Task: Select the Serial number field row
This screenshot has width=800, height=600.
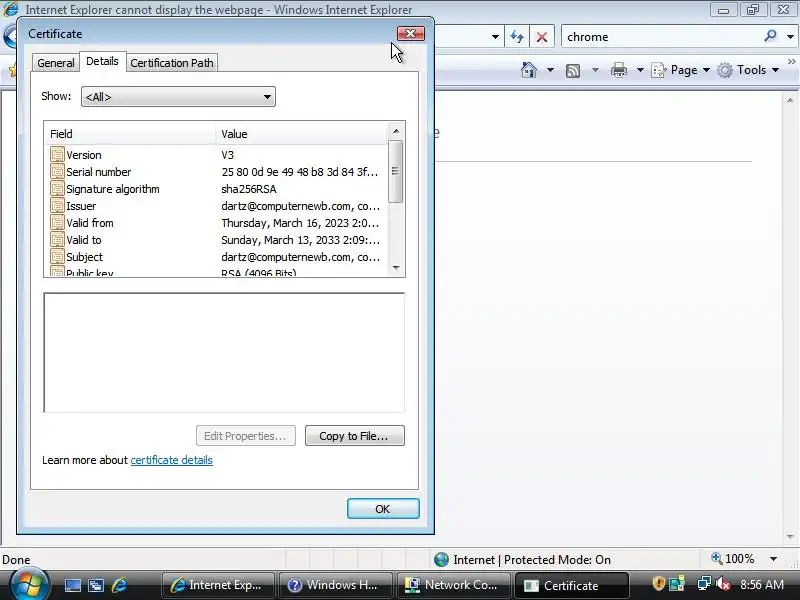Action: tap(215, 172)
